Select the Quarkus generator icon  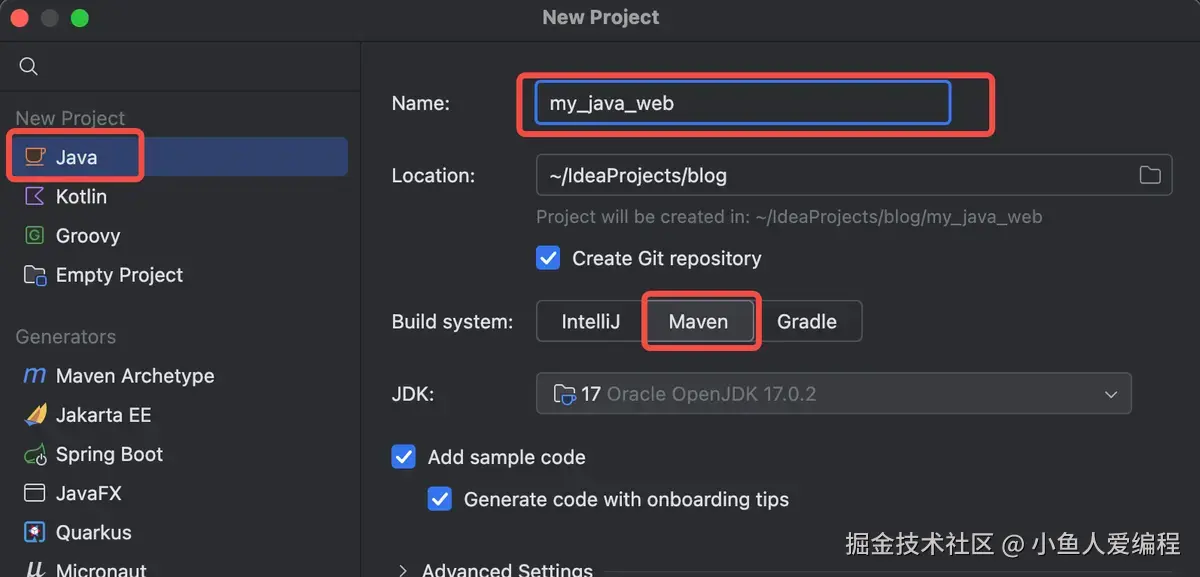coord(35,532)
